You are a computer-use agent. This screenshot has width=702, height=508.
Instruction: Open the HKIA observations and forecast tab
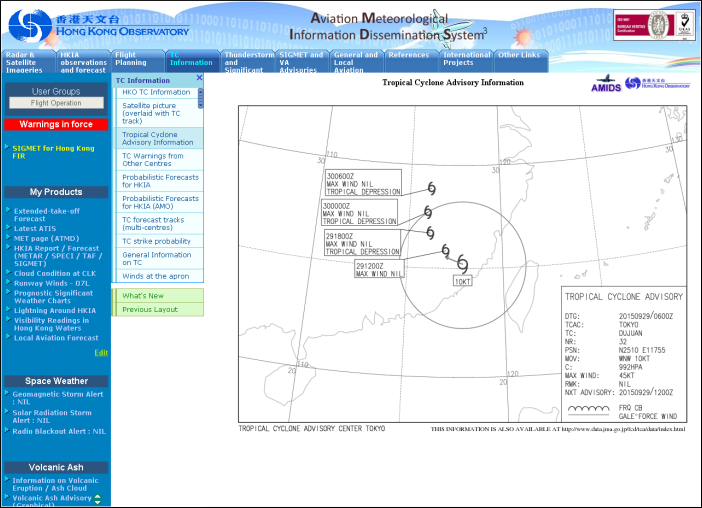[83, 62]
